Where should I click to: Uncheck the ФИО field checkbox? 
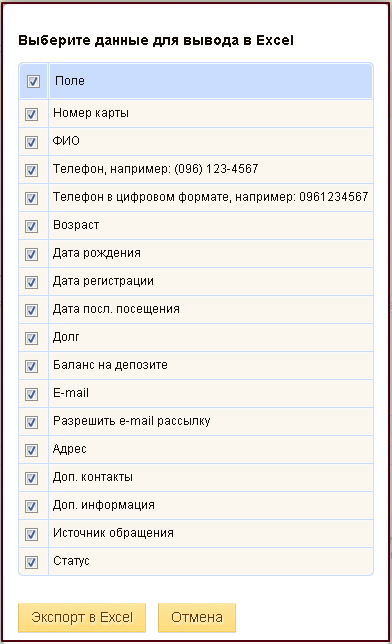32,142
